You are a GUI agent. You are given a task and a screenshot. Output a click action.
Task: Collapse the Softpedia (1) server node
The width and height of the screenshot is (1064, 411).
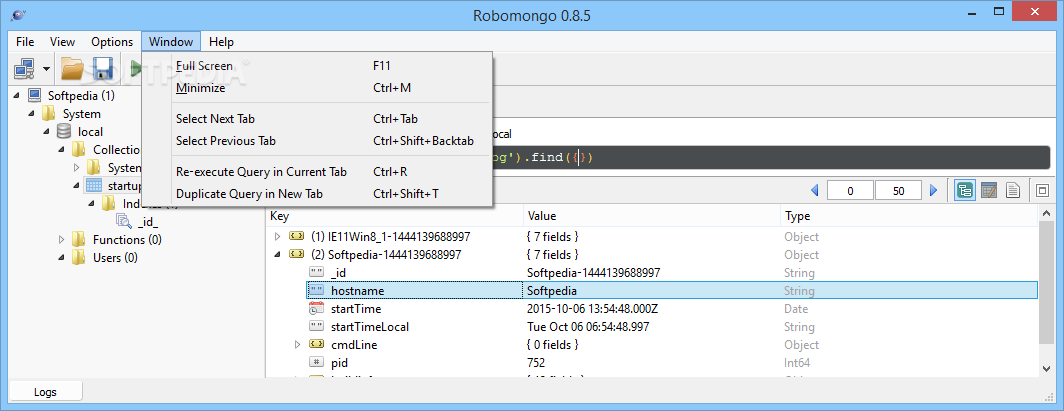[x=17, y=96]
